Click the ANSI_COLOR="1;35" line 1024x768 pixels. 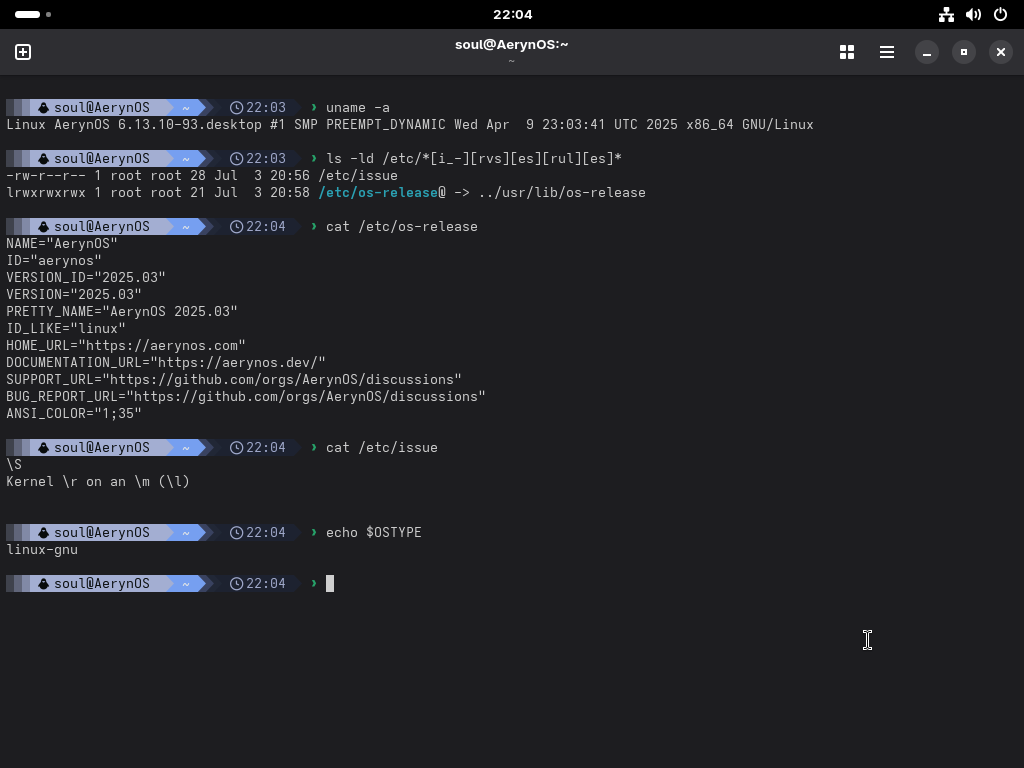pos(74,413)
